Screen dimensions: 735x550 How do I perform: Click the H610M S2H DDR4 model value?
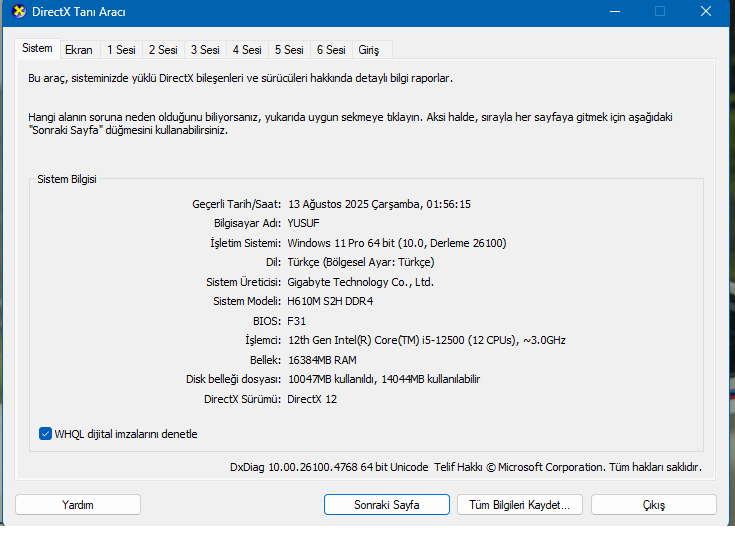pyautogui.click(x=330, y=301)
